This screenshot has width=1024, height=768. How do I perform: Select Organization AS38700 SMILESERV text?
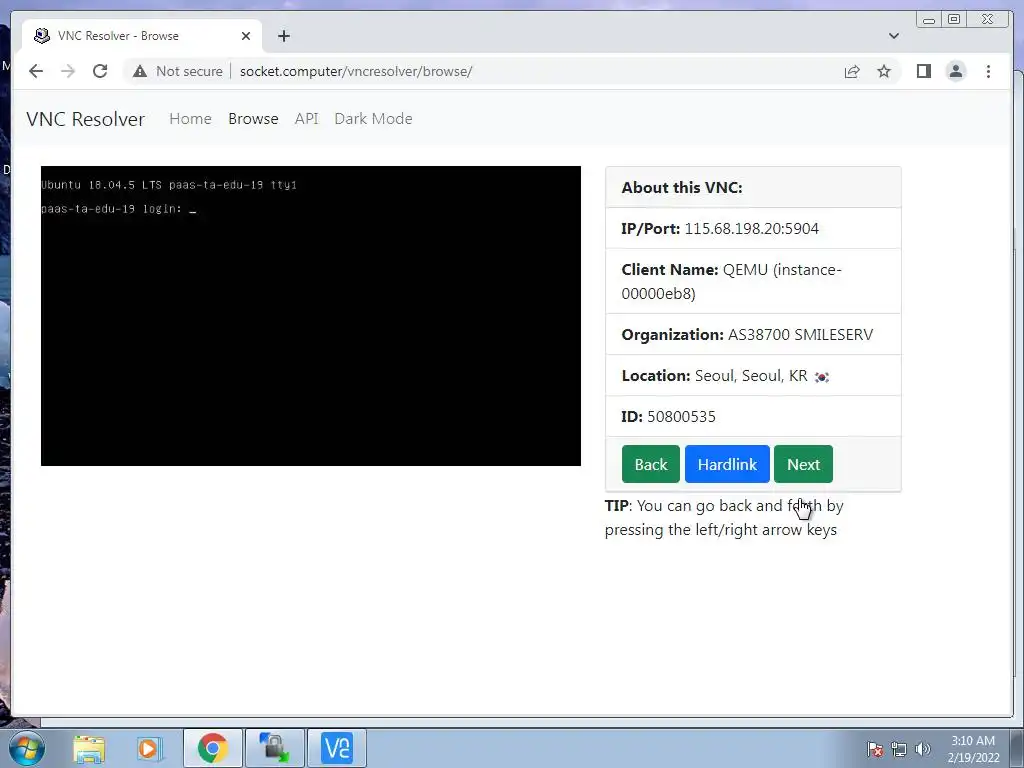[747, 334]
